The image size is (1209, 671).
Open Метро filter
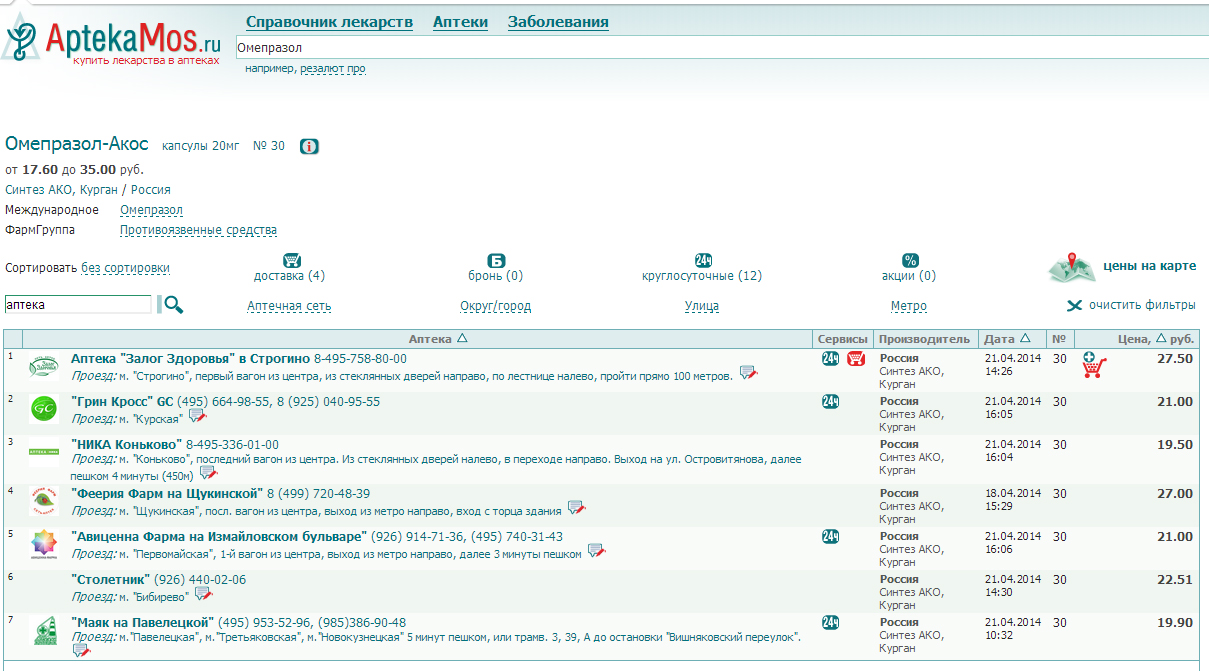[909, 306]
